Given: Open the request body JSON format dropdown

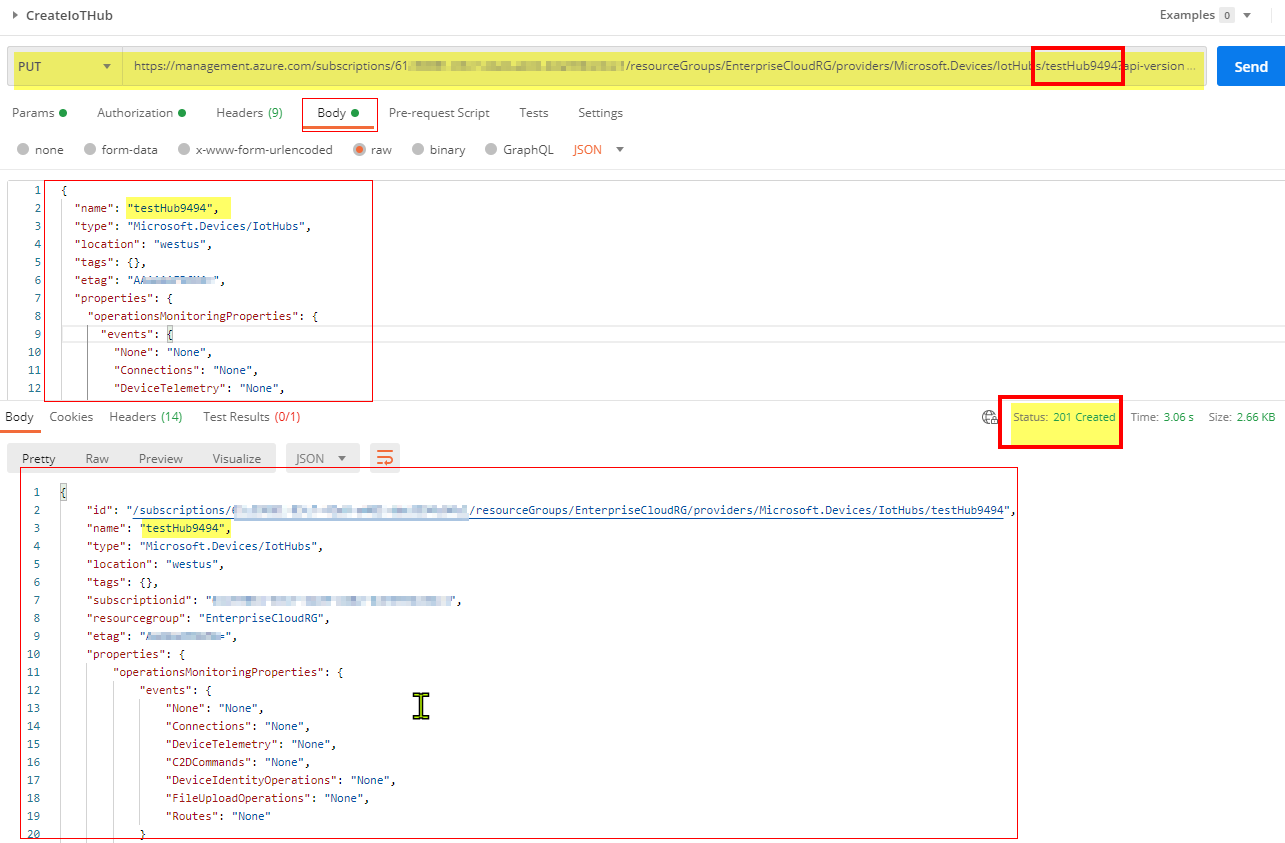Looking at the screenshot, I should tap(595, 149).
